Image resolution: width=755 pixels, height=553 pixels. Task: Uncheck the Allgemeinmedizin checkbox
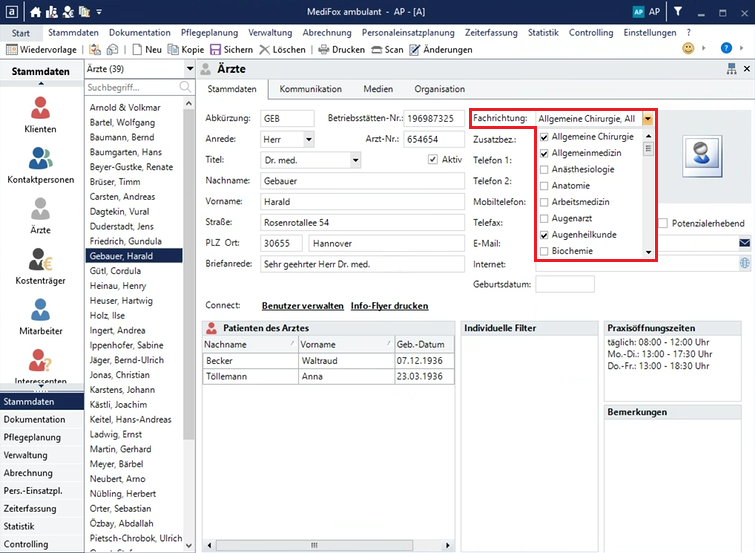(x=544, y=153)
